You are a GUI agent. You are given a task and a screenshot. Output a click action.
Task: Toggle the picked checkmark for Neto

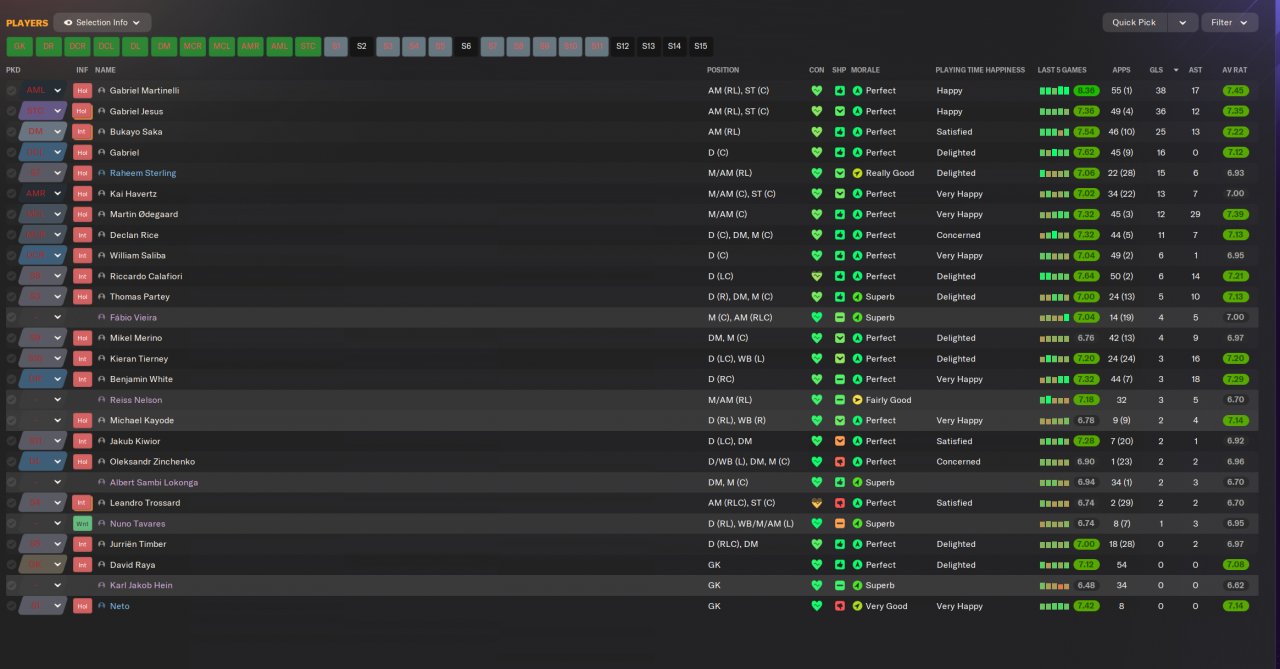tap(12, 606)
